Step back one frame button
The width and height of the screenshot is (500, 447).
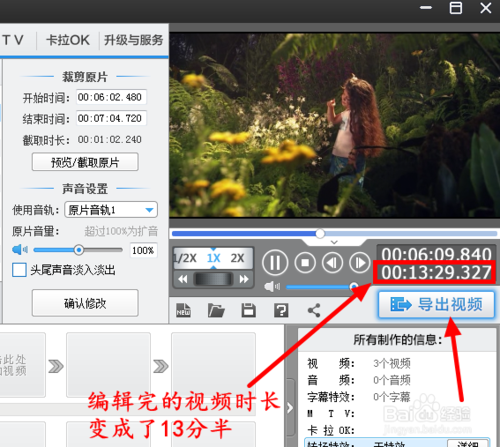click(332, 263)
